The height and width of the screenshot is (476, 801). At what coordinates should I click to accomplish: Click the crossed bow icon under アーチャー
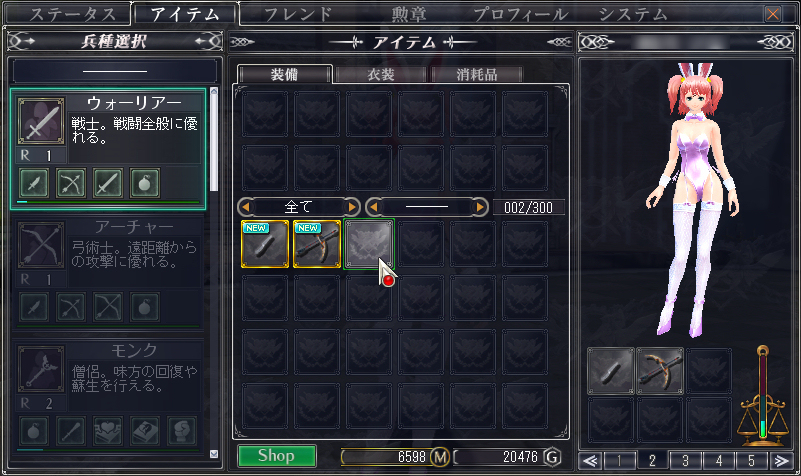tap(108, 307)
